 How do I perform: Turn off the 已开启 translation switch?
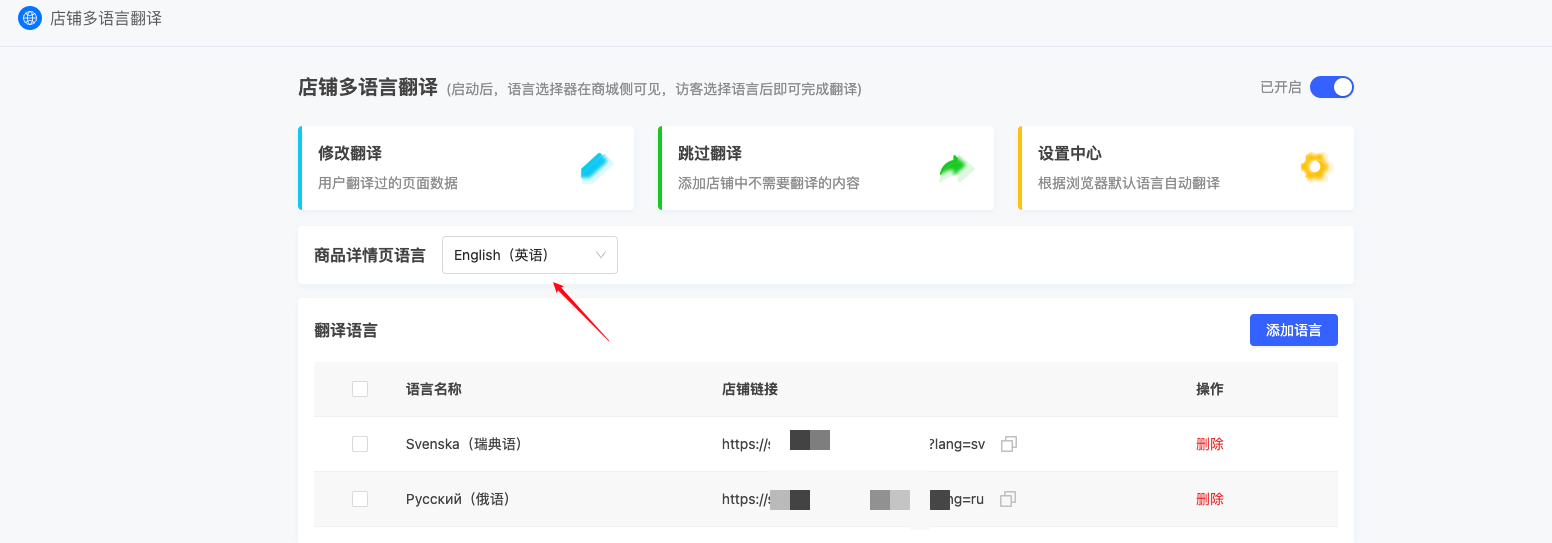[x=1331, y=87]
